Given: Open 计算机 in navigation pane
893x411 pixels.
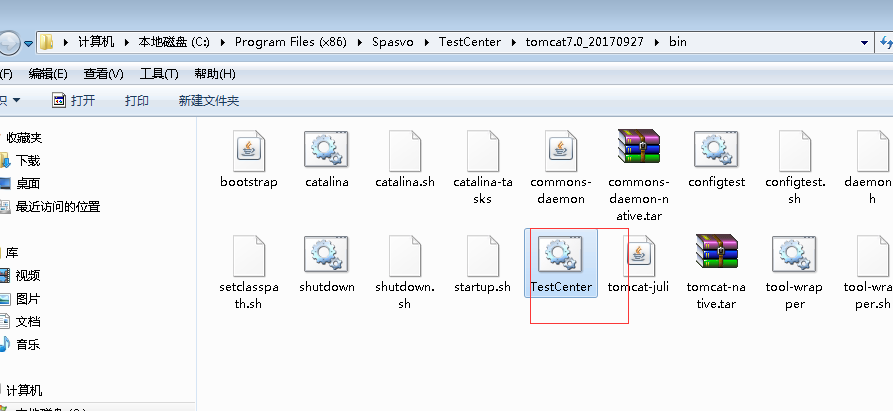Looking at the screenshot, I should 24,391.
